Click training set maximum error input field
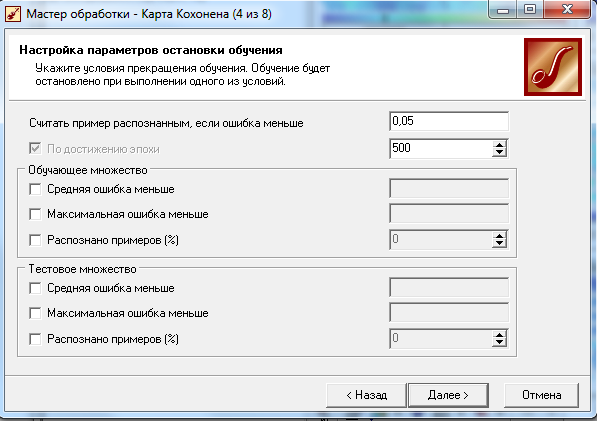The width and height of the screenshot is (597, 421). click(449, 214)
